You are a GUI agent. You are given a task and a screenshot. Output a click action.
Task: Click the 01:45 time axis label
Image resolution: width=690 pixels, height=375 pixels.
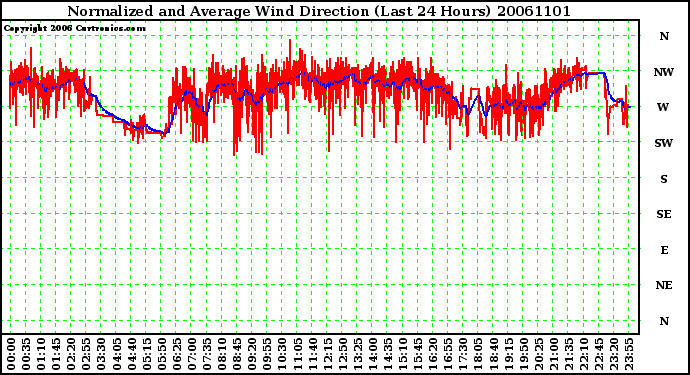coord(56,355)
